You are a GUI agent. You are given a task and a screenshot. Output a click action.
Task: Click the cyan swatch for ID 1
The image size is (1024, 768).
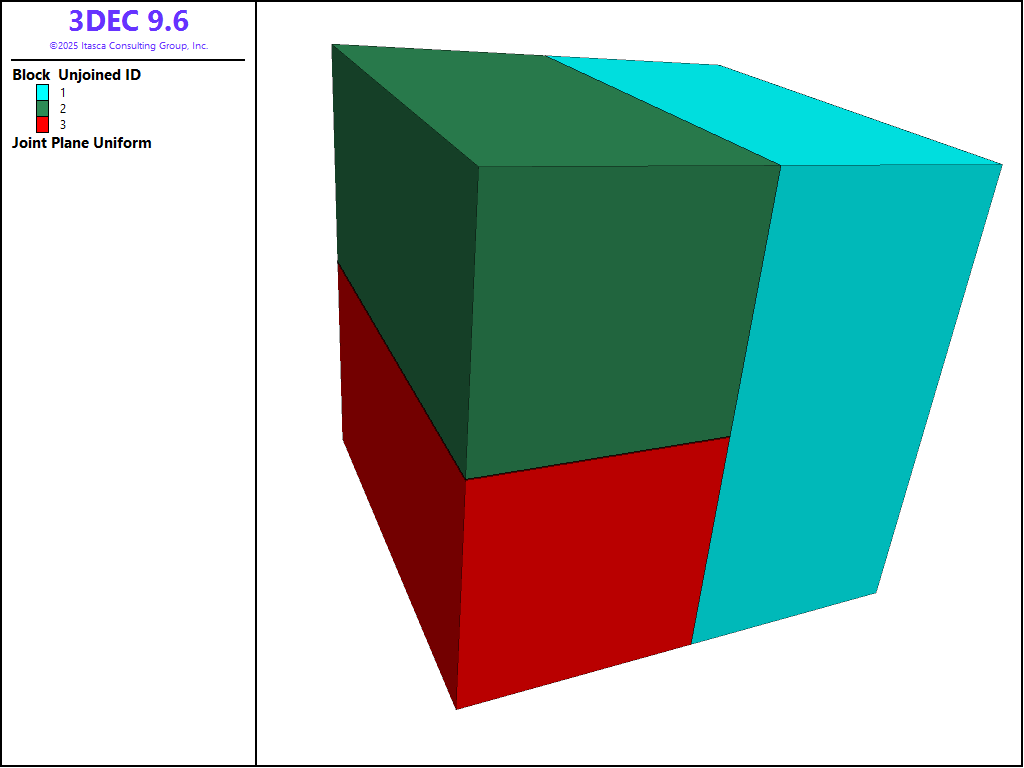pos(42,92)
